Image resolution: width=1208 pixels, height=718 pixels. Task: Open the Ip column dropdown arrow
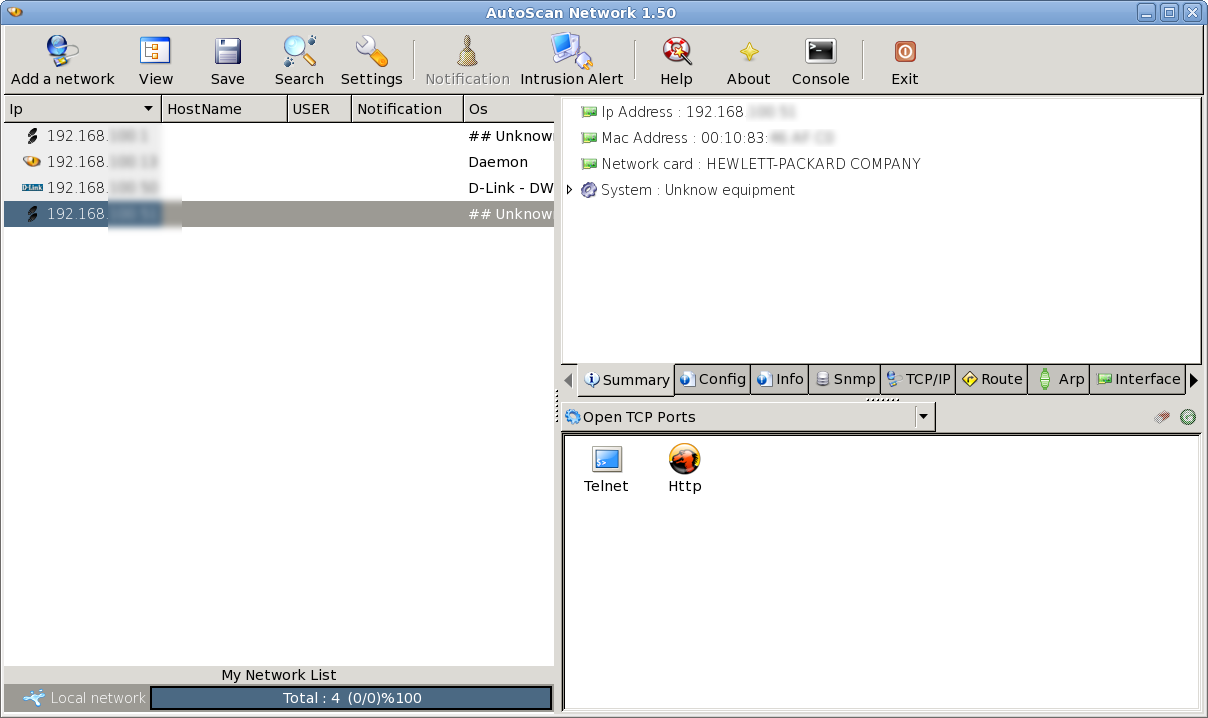[x=149, y=109]
